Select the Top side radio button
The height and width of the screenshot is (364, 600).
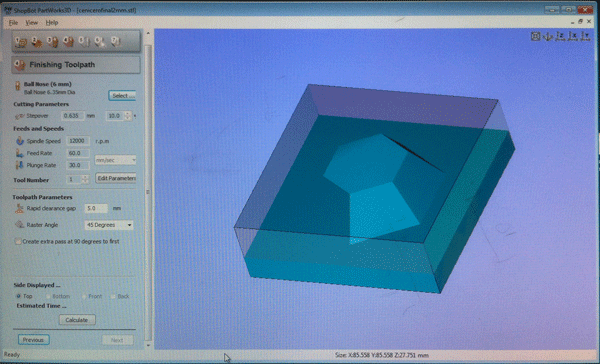(x=18, y=296)
